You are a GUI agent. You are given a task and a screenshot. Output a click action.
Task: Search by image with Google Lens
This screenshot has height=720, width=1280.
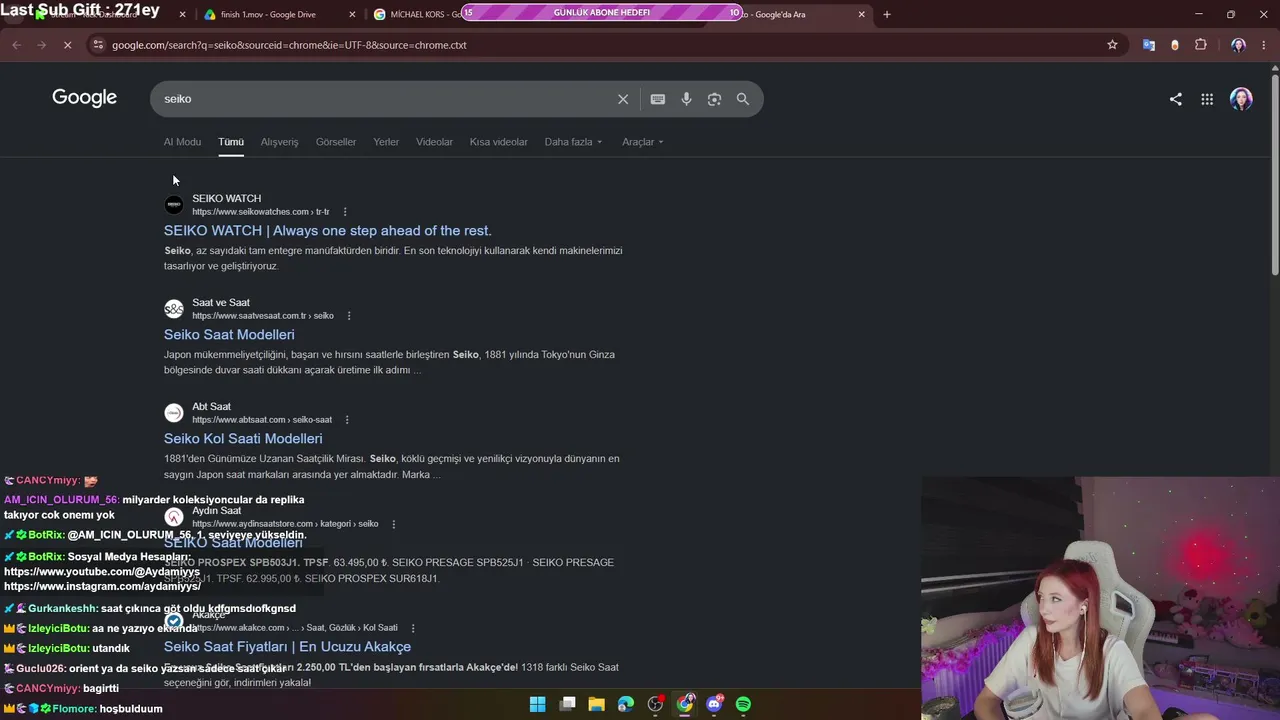pos(714,99)
